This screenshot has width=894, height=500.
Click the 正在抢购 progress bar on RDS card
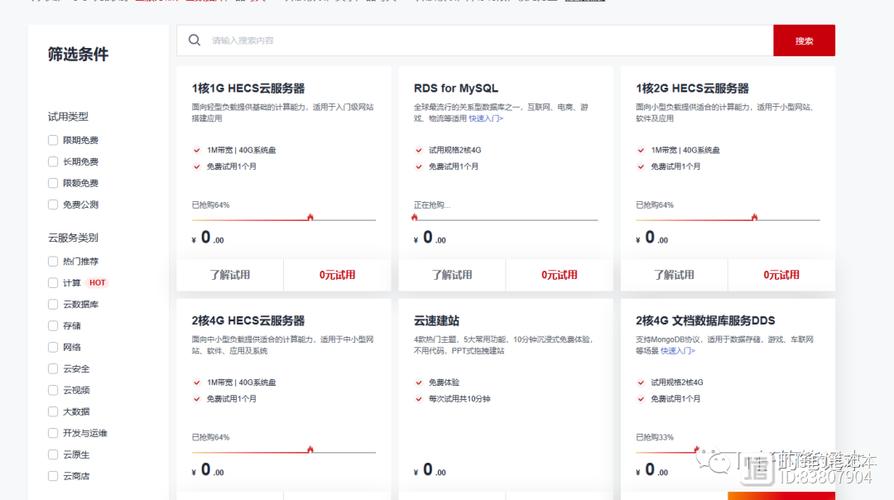click(506, 219)
